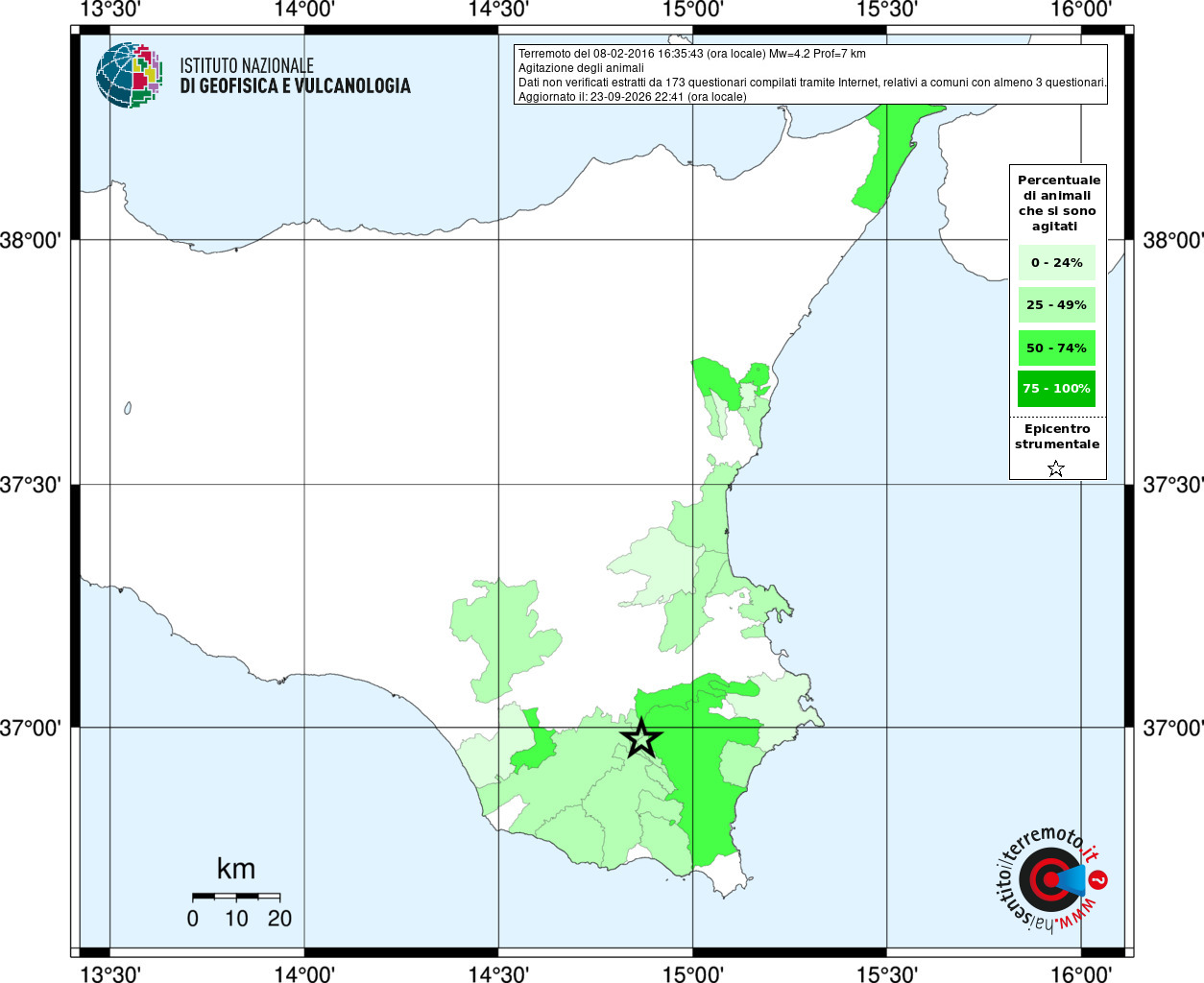Click the bright green Messina strait municipality
Screen dimensions: 1204x983
pyautogui.click(x=883, y=158)
